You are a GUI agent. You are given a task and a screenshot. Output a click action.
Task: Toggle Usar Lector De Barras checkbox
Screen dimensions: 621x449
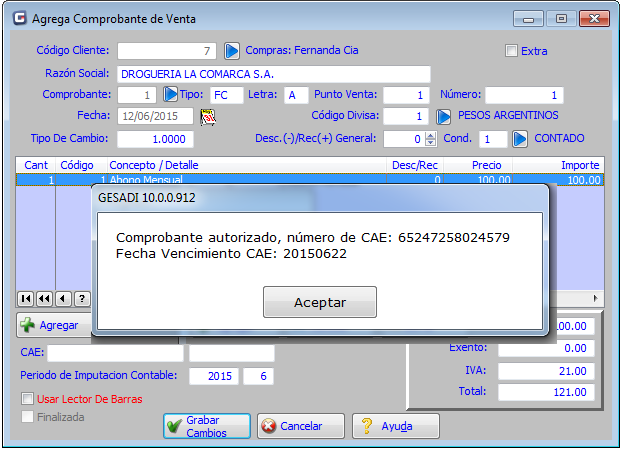28,399
